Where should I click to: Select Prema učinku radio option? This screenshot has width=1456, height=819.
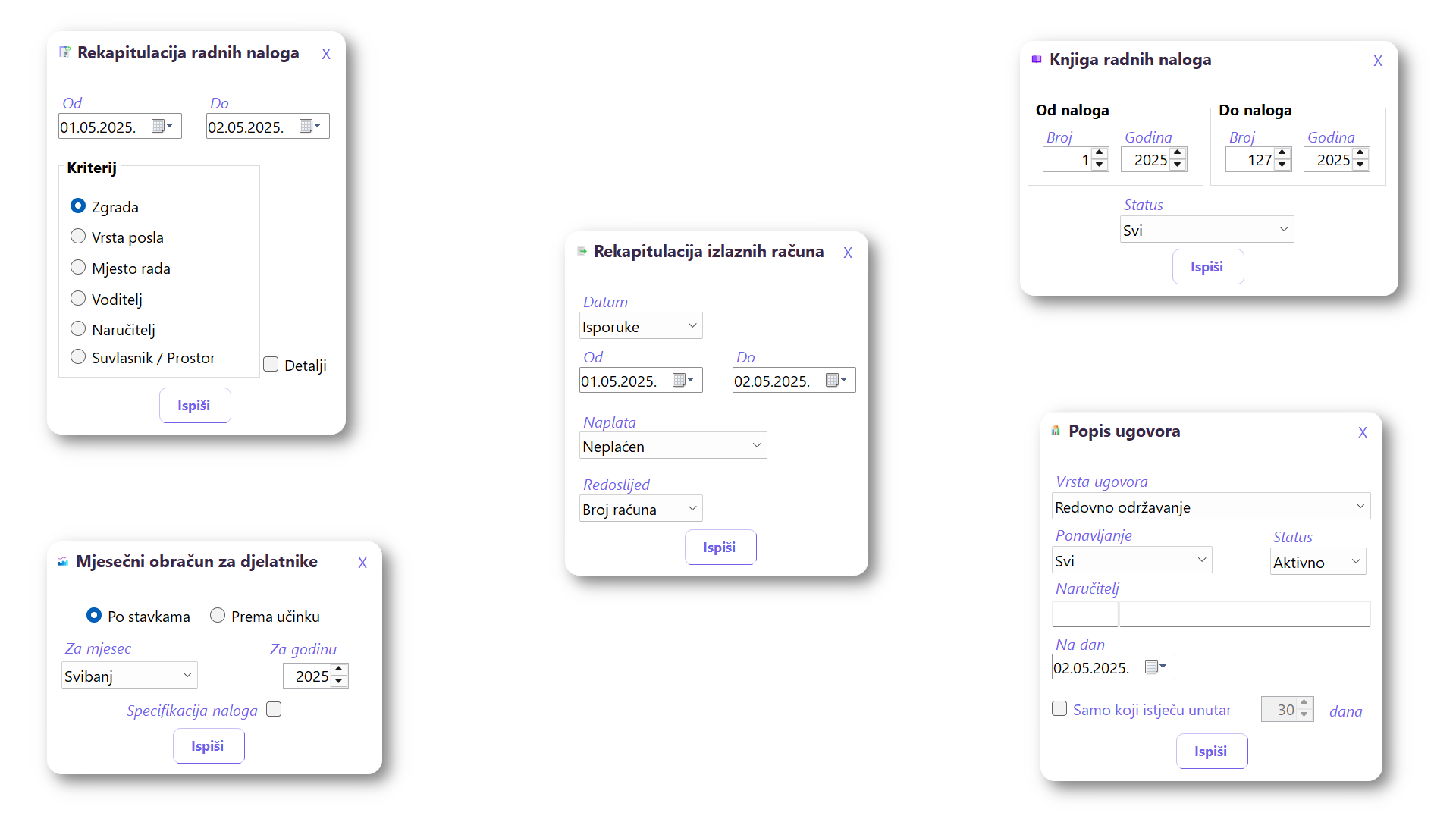[x=218, y=616]
